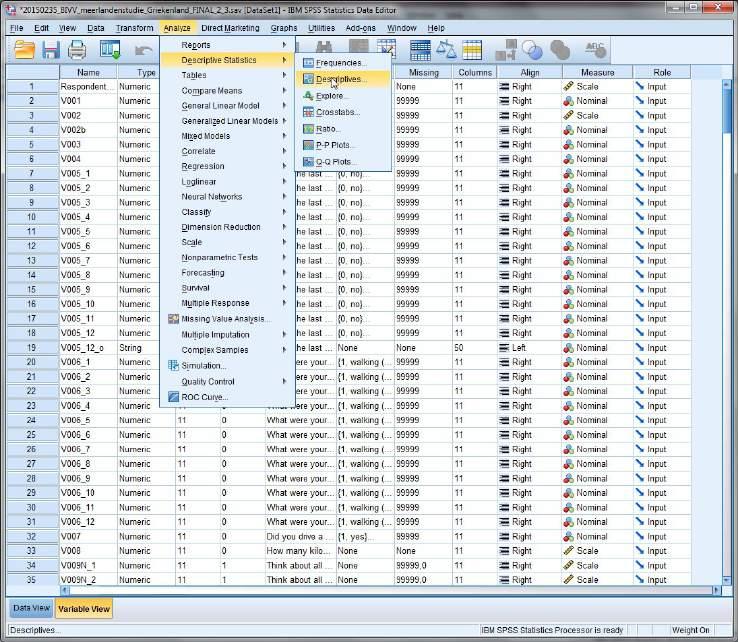Viewport: 738px width, 642px height.
Task: Expand the Compare Means submenu
Action: coord(227,90)
